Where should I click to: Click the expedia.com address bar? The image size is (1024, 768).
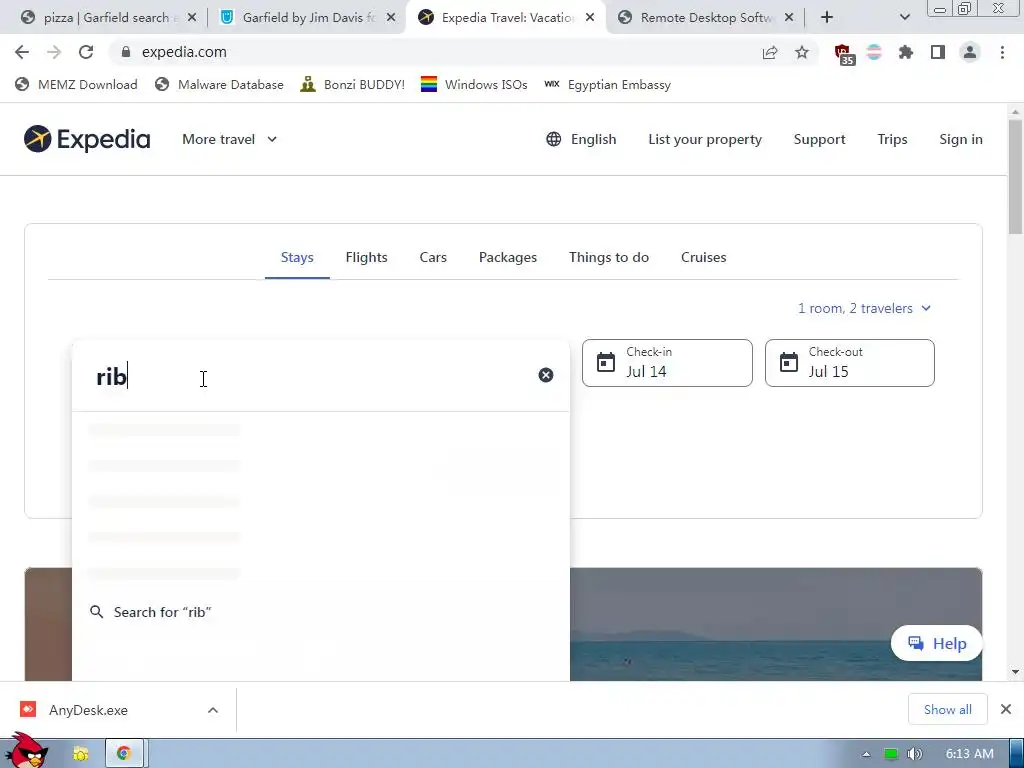pos(431,52)
